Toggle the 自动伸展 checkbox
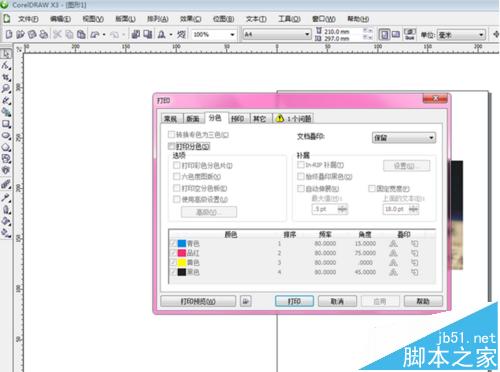Image resolution: width=500 pixels, height=372 pixels. [x=301, y=189]
